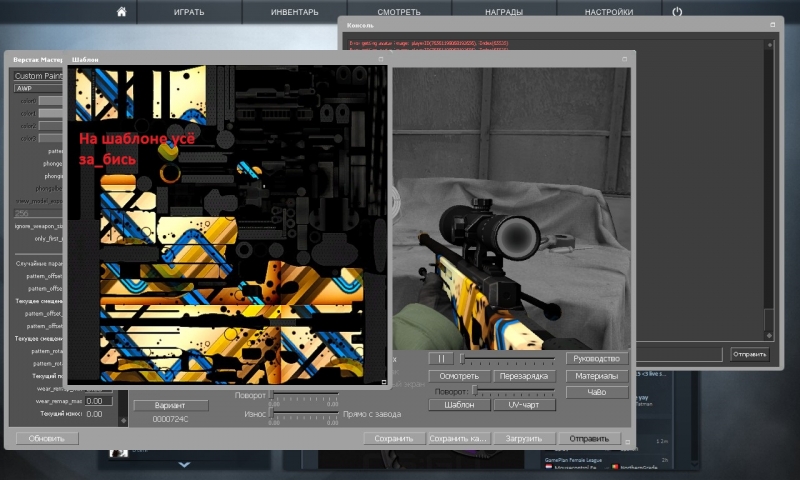Click the color0 swatch

(x=51, y=100)
